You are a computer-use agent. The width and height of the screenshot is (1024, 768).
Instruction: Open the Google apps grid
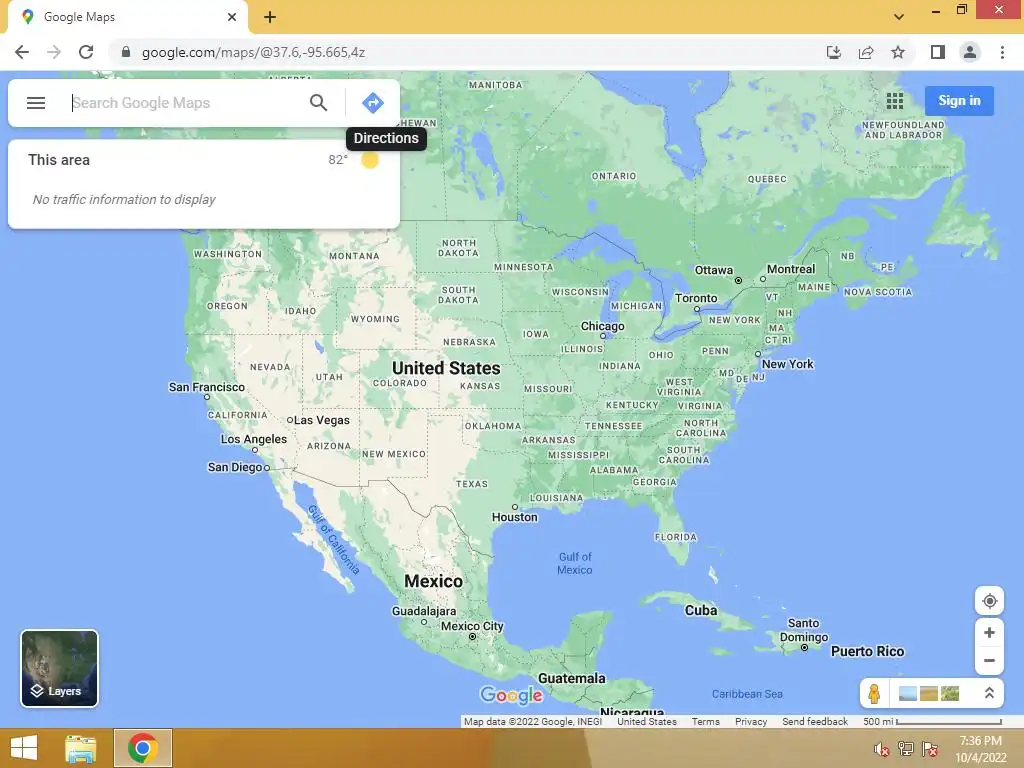[895, 101]
